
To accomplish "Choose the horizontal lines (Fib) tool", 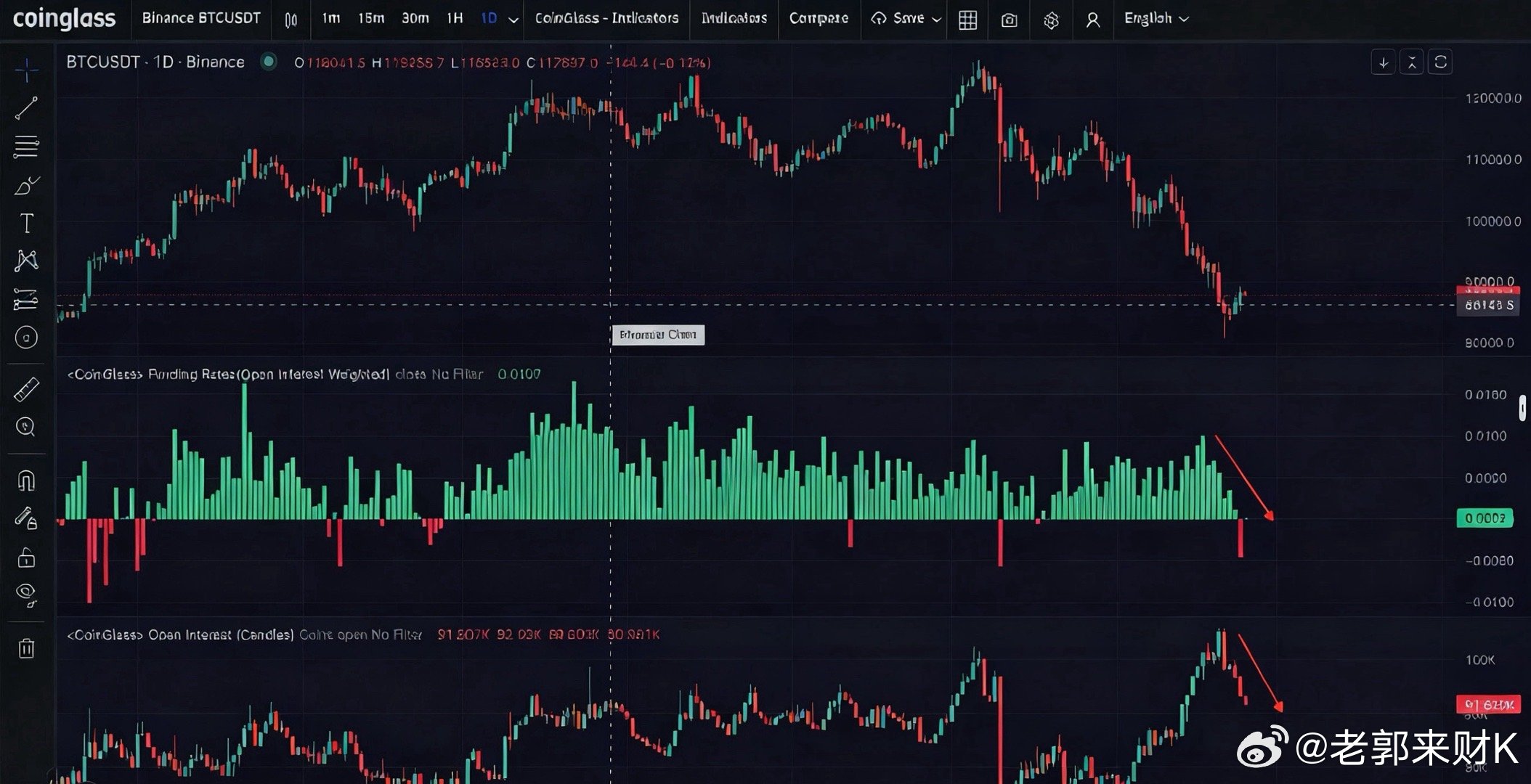I will click(27, 147).
